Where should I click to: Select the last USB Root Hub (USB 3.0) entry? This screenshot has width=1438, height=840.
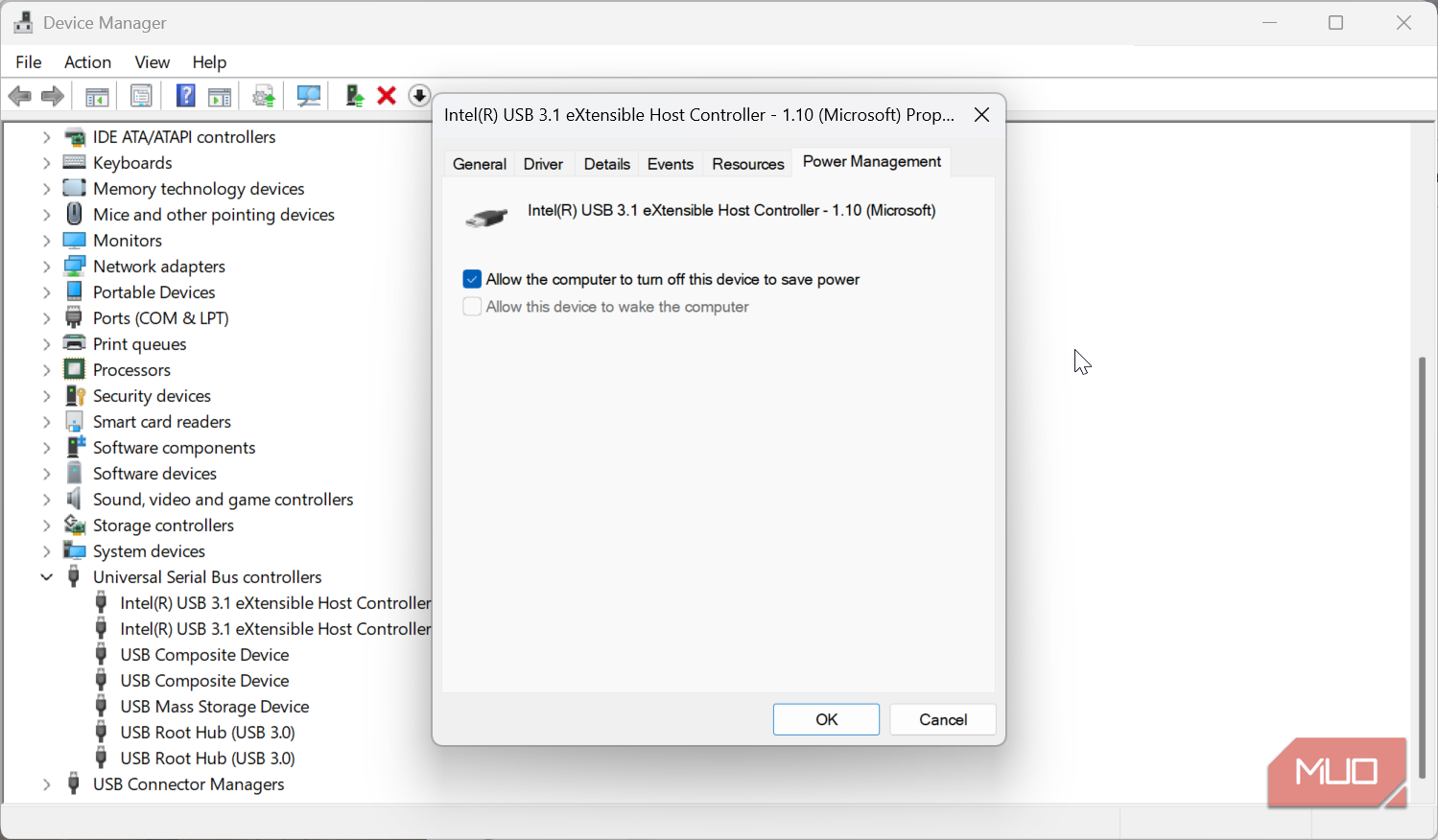click(207, 758)
